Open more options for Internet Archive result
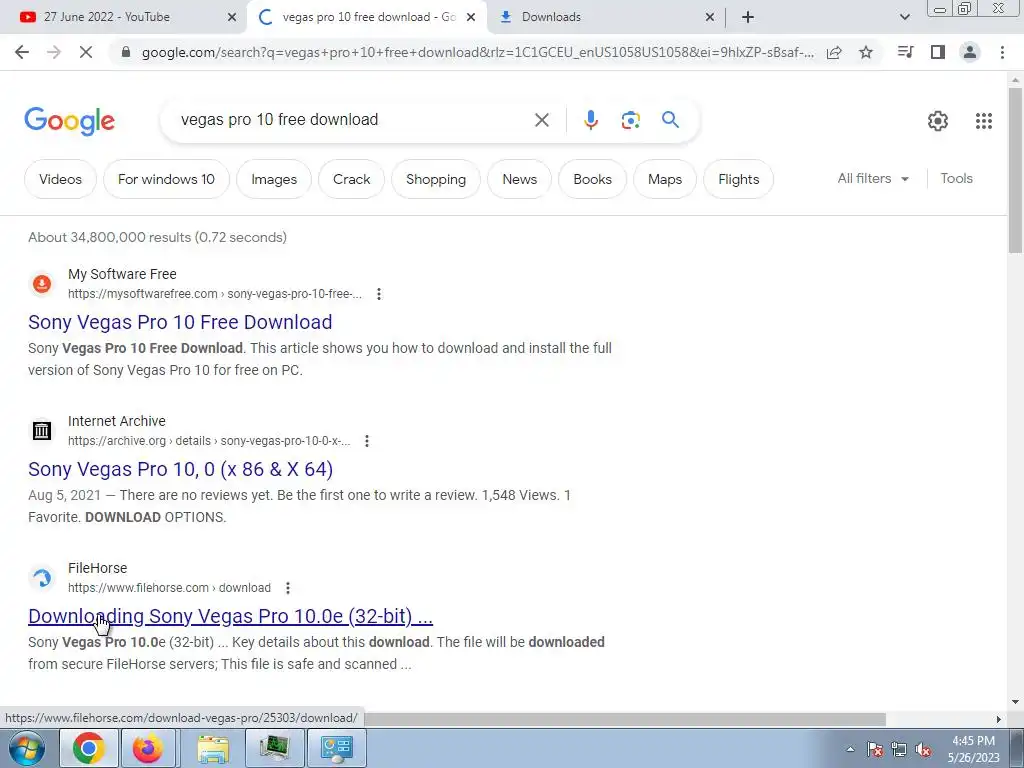 (367, 441)
